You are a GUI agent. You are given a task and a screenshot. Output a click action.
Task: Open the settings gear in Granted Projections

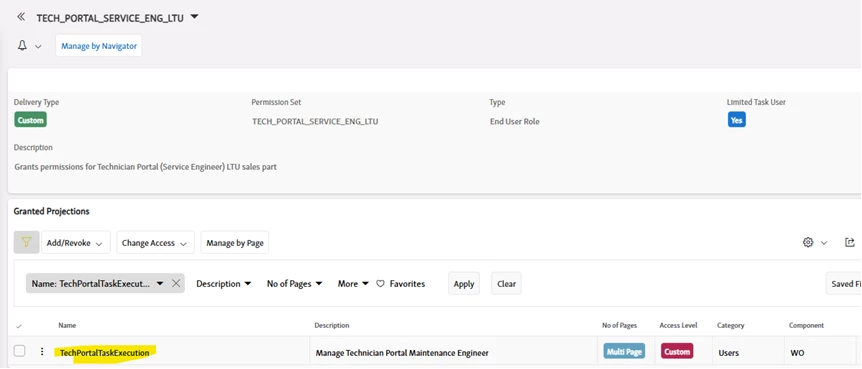pyautogui.click(x=808, y=243)
